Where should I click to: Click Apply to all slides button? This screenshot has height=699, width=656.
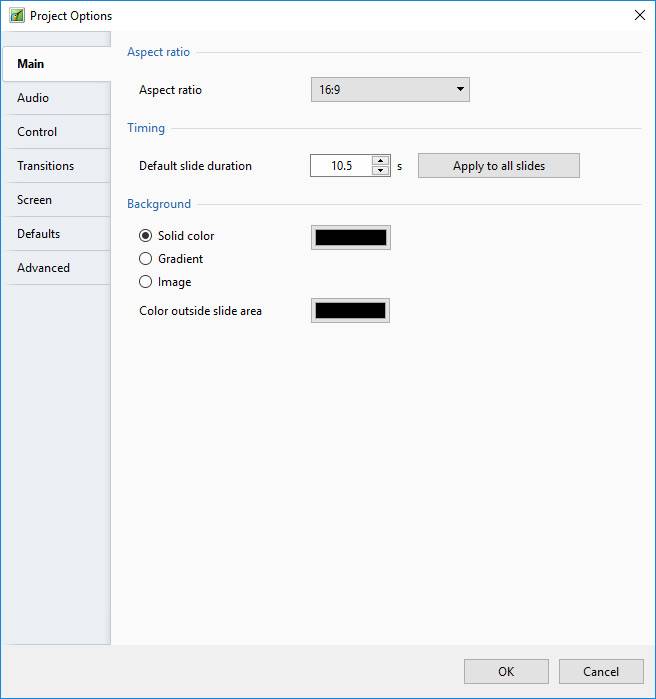(498, 166)
